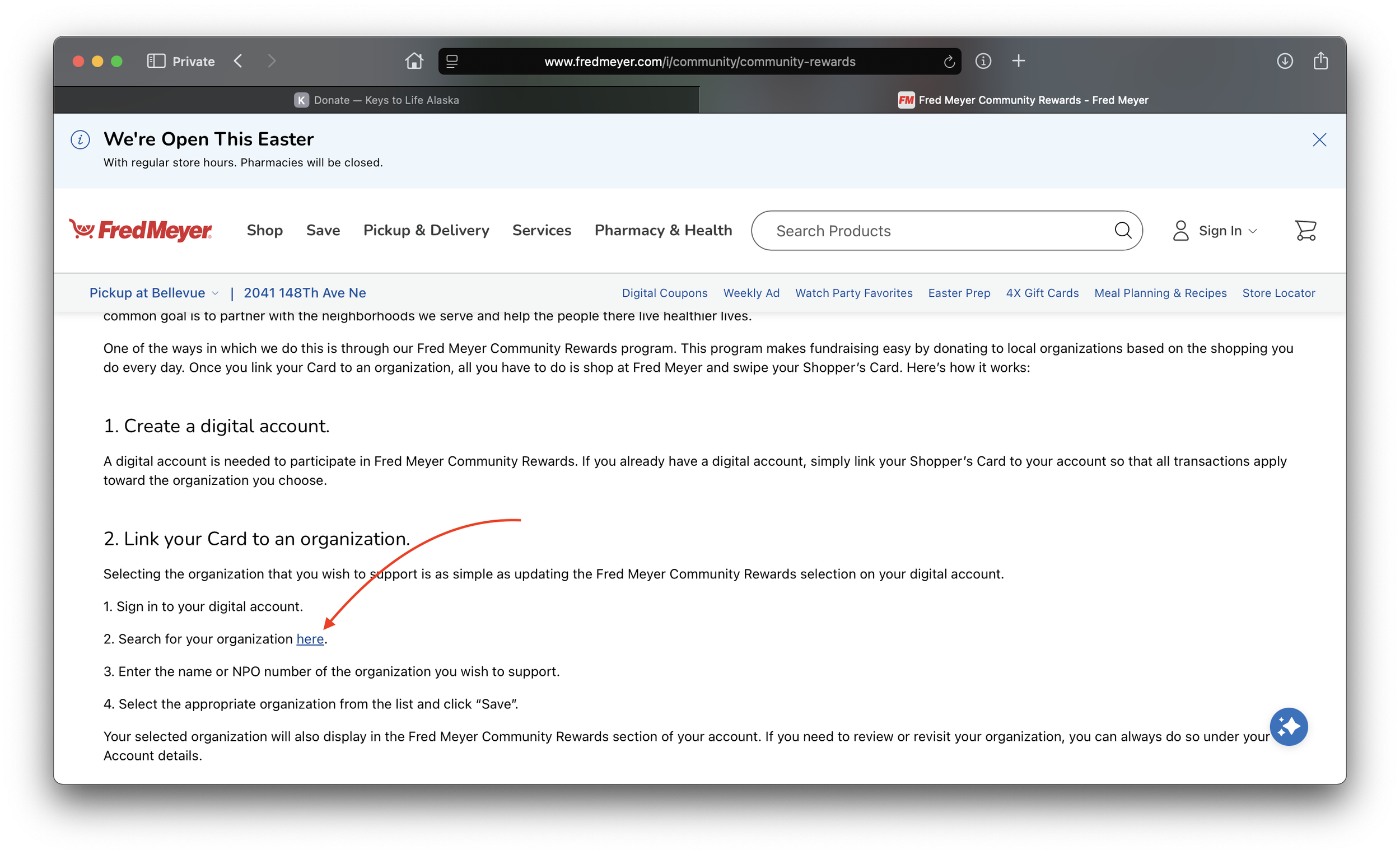Click the 'here' organization search link
Image resolution: width=1400 pixels, height=855 pixels.
pos(310,639)
